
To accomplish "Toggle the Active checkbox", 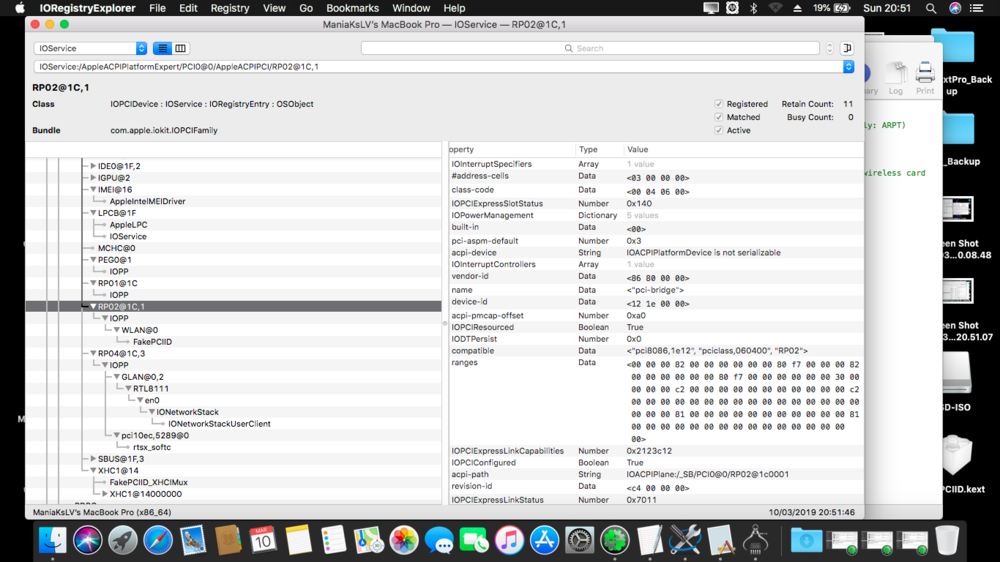I will coord(719,130).
